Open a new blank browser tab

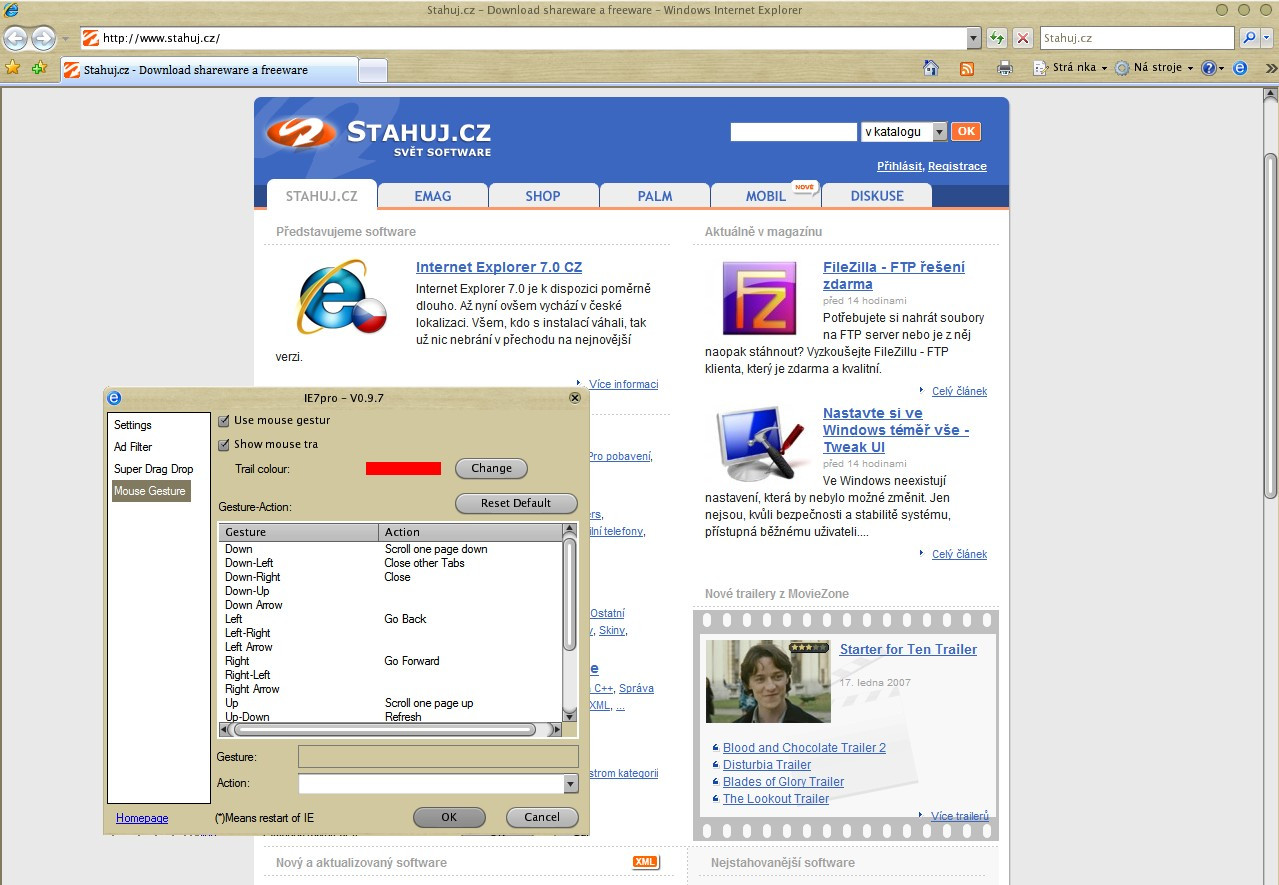click(x=373, y=70)
